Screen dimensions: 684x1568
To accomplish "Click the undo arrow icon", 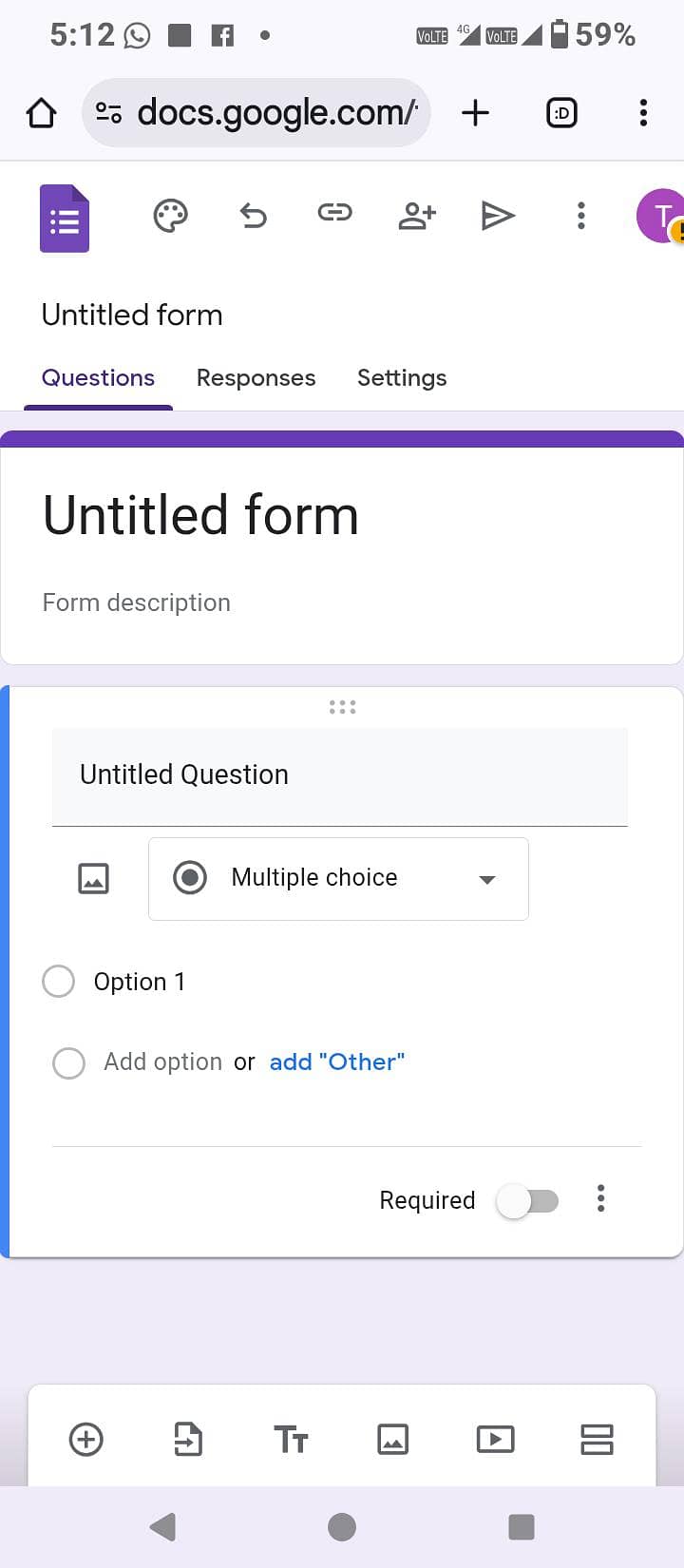I will coord(253,216).
